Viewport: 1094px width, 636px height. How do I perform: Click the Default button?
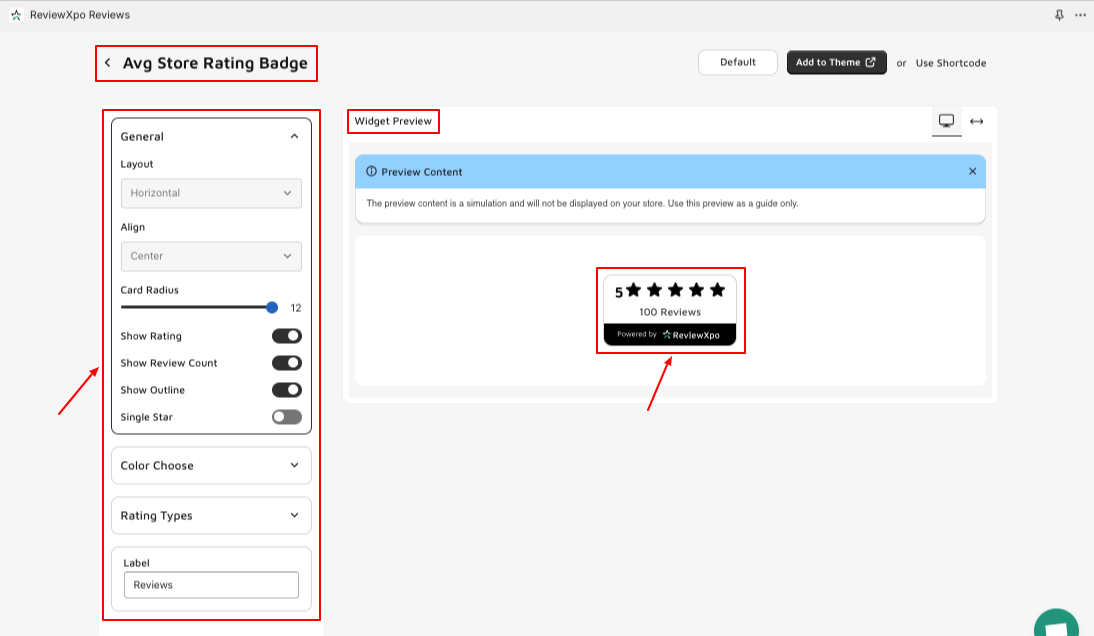[737, 62]
